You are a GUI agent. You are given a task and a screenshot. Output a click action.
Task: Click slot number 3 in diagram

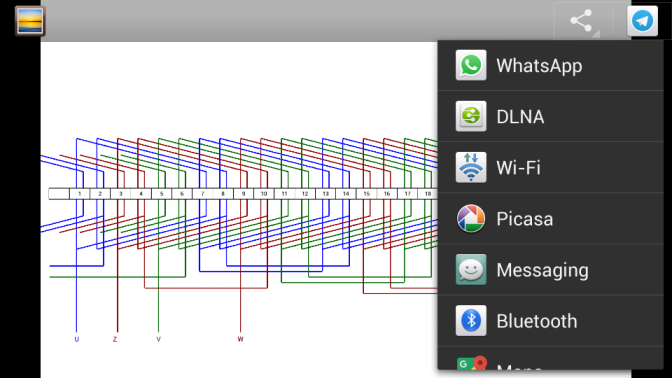click(121, 194)
